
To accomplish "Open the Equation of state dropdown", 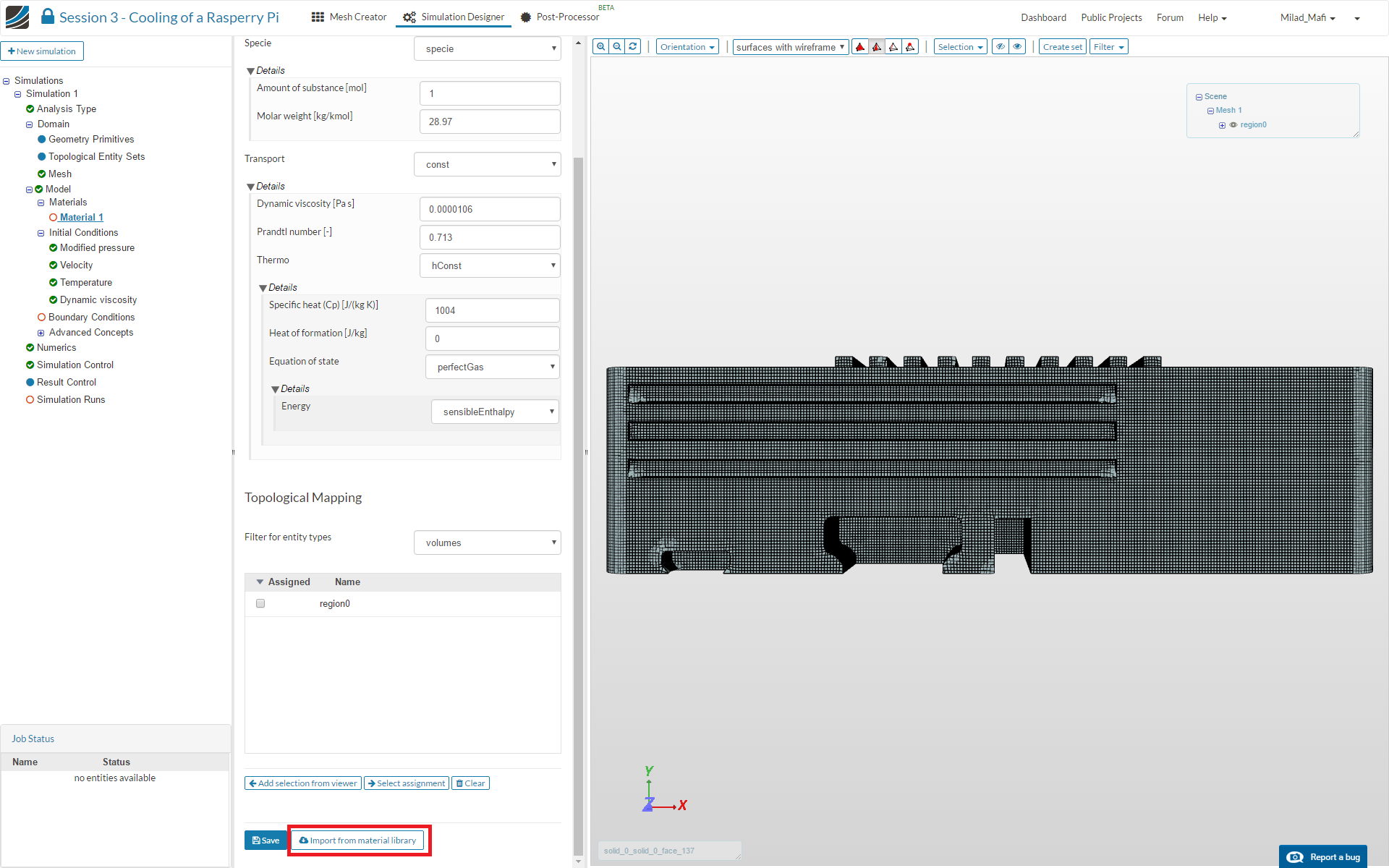I will pyautogui.click(x=492, y=367).
